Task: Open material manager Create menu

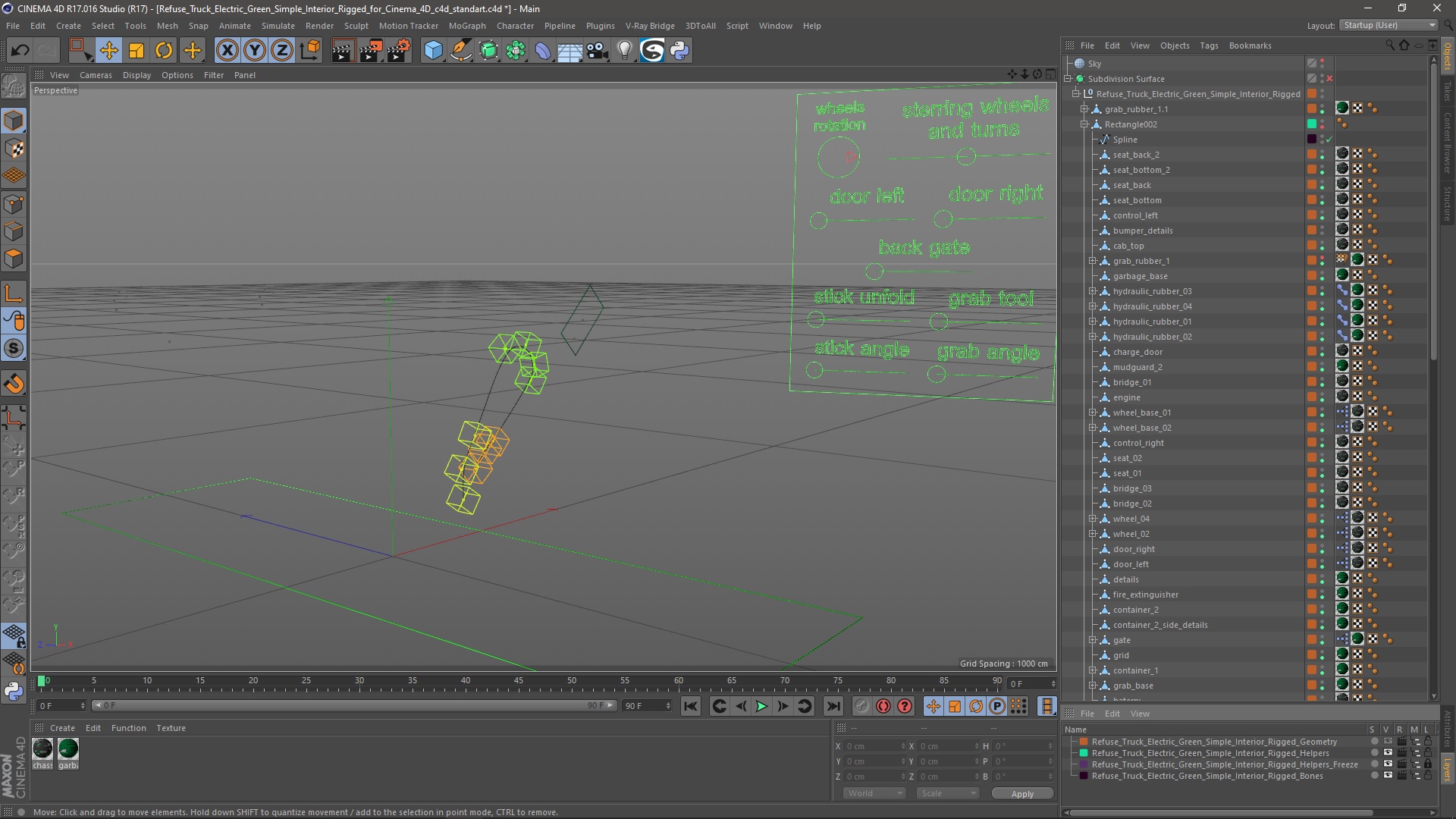Action: [62, 728]
